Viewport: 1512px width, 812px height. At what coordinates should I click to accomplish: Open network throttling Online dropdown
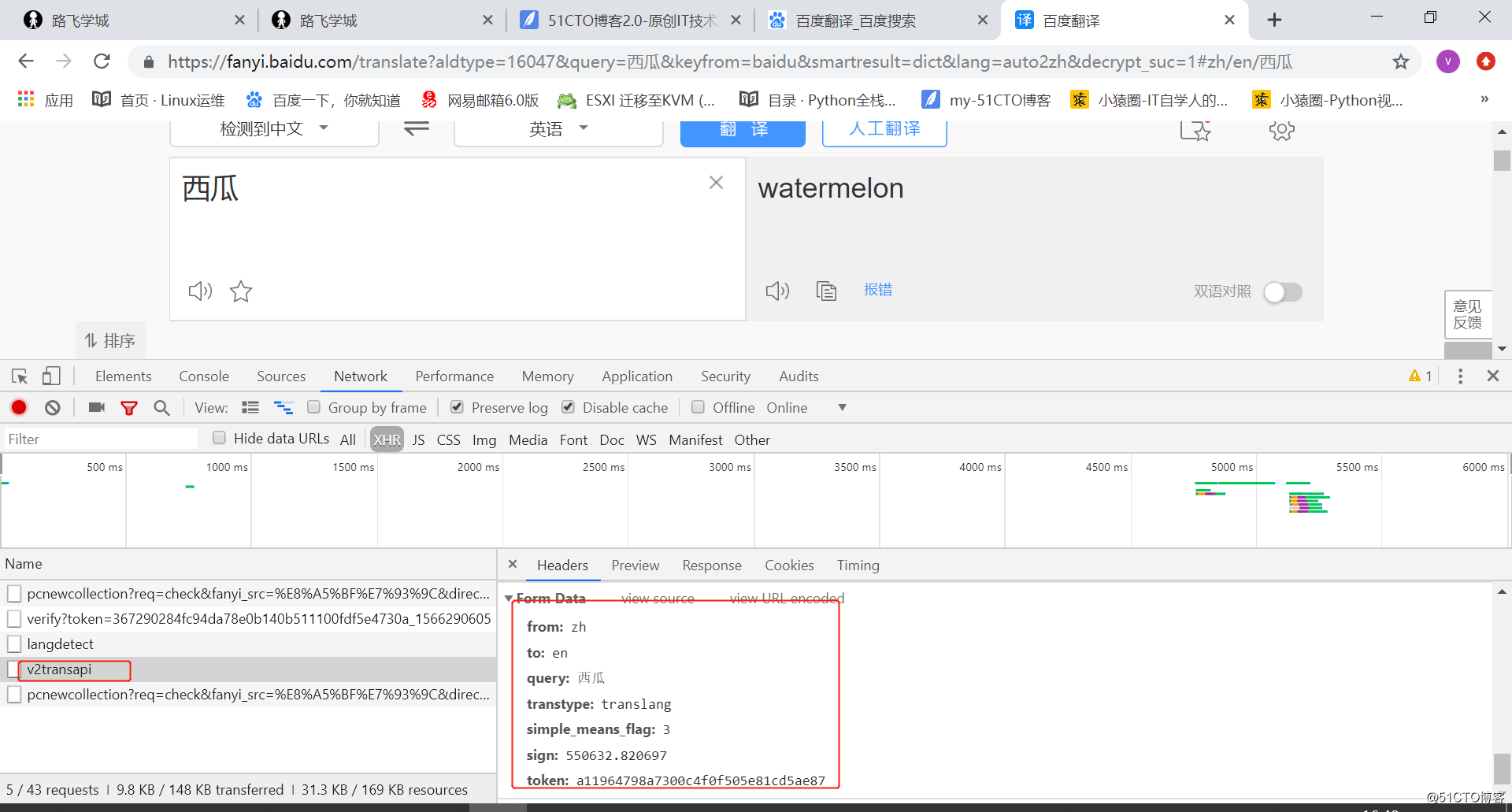click(806, 407)
